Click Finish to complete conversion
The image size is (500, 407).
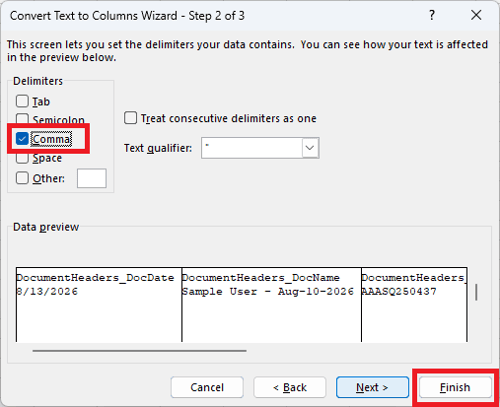click(455, 387)
